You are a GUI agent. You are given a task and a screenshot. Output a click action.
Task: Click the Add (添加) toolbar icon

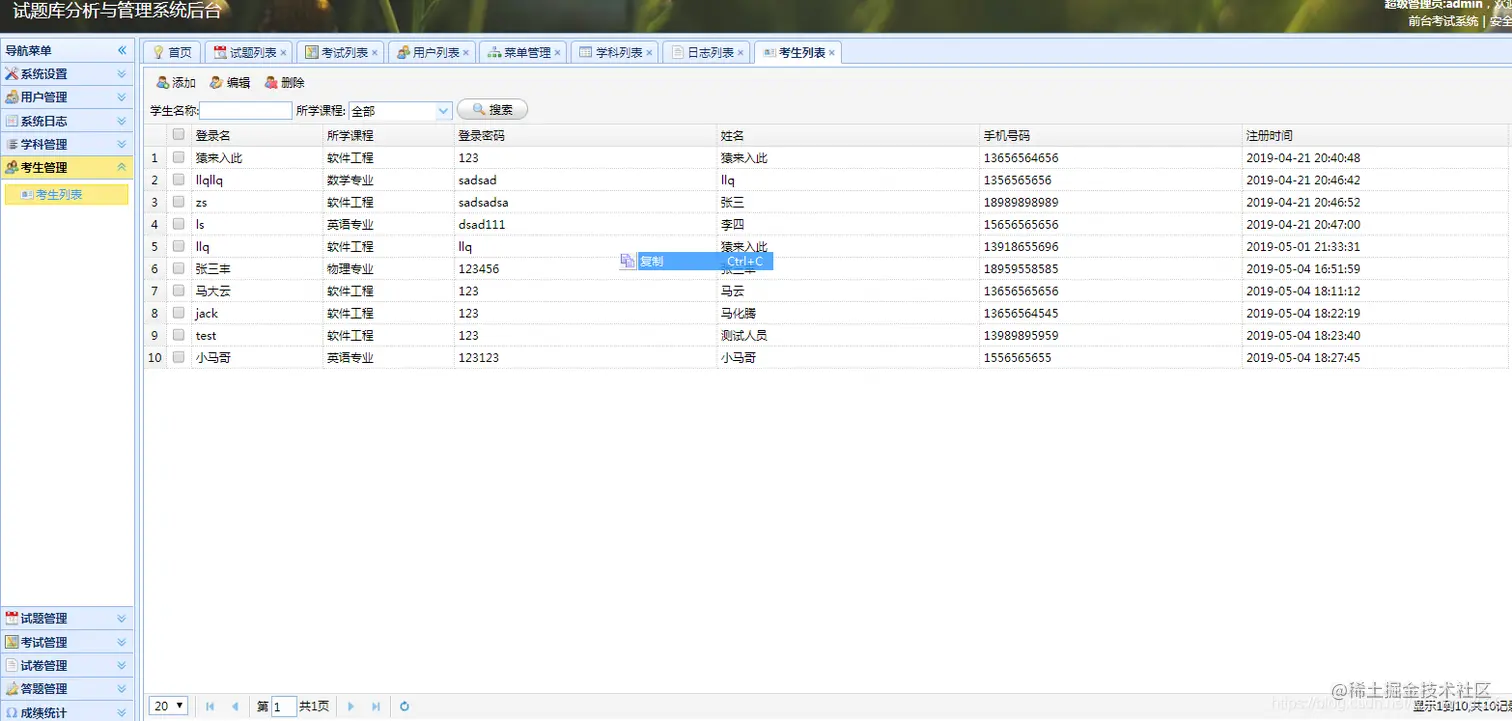click(162, 83)
